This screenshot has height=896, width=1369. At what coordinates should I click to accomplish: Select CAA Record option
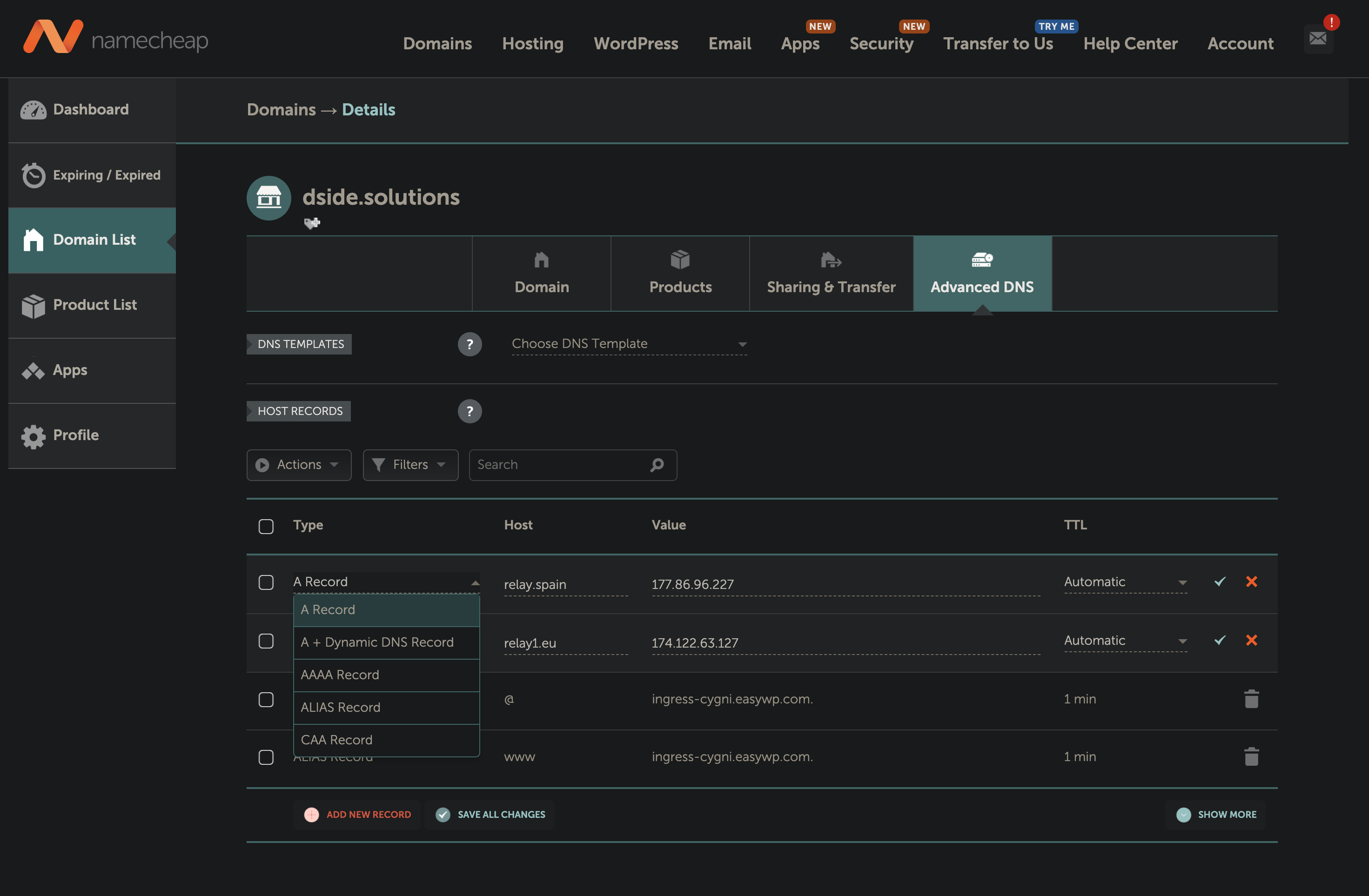(386, 740)
